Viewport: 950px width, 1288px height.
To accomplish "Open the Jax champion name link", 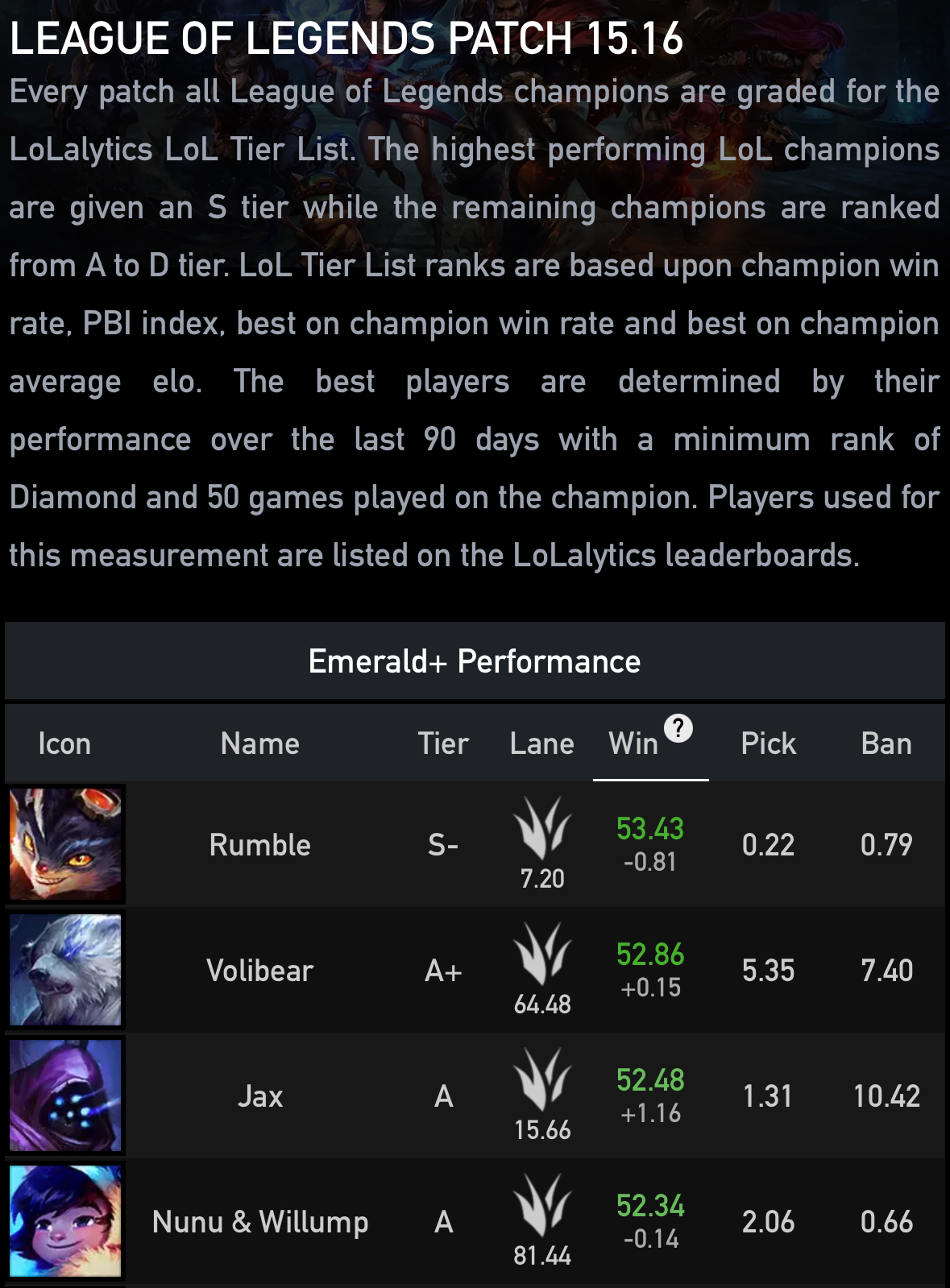I will [260, 1096].
